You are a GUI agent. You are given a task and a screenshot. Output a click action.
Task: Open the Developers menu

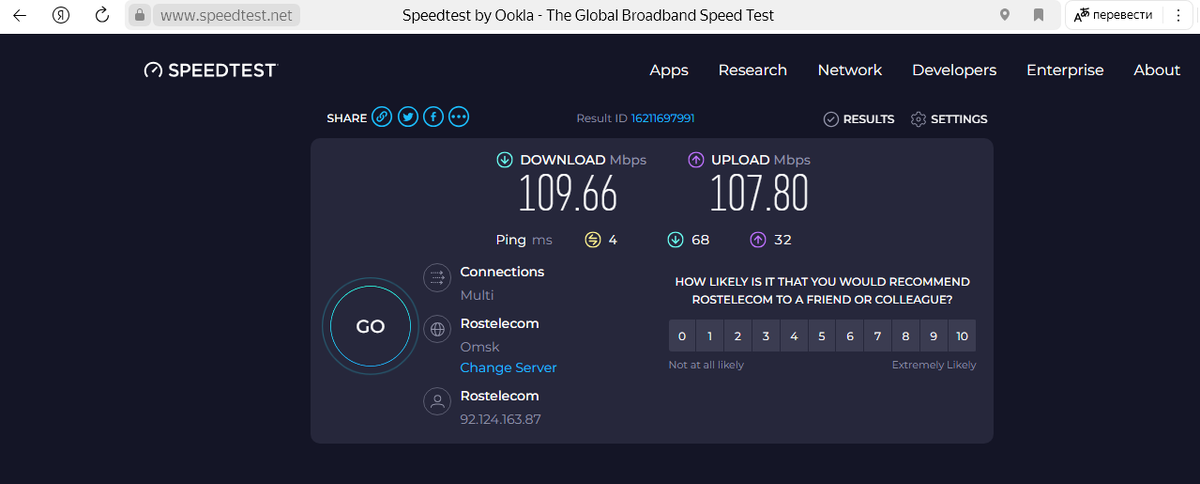coord(954,70)
